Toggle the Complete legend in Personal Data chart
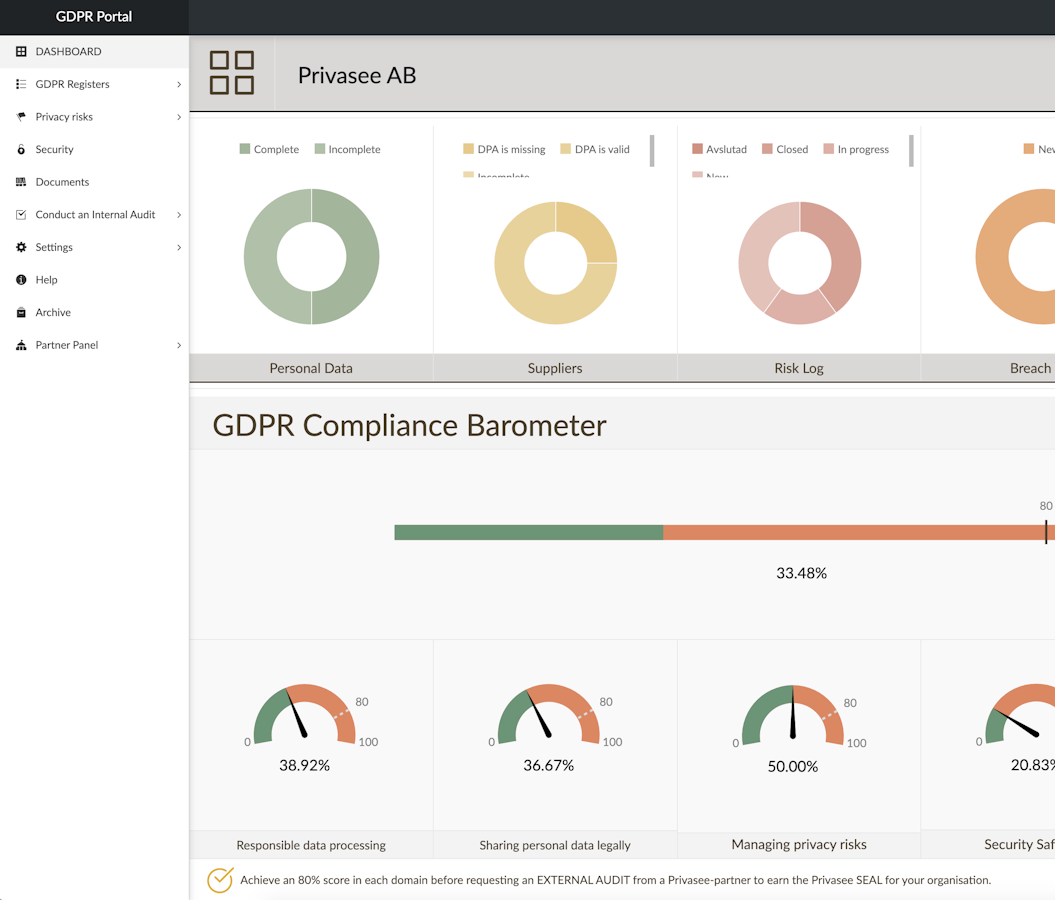Screen dimensions: 1055x900 coord(269,149)
